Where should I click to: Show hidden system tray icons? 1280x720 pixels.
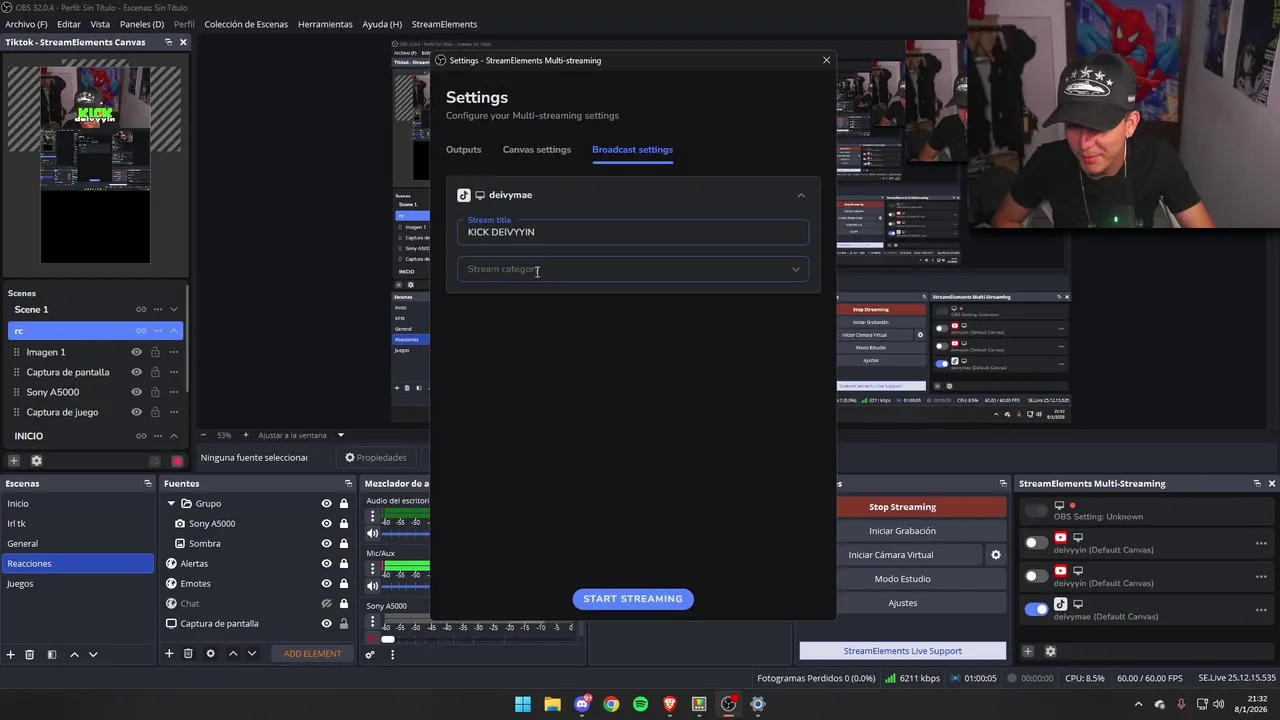point(1138,704)
